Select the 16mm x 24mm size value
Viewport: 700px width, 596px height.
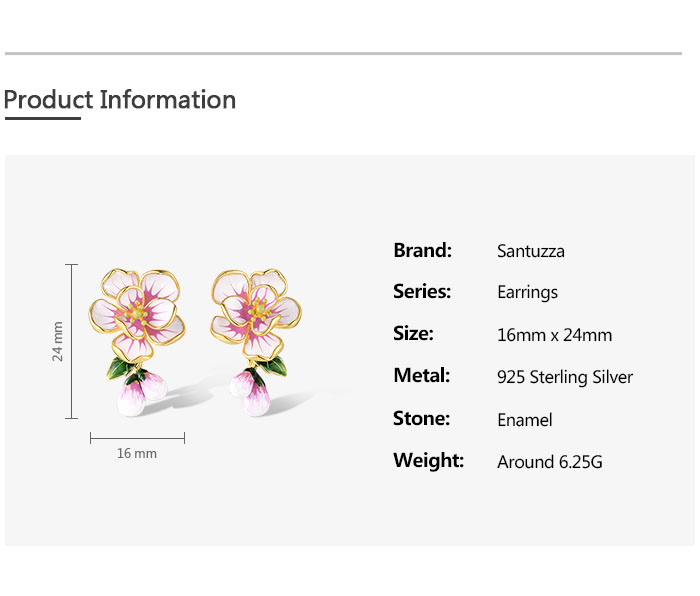pyautogui.click(x=554, y=335)
